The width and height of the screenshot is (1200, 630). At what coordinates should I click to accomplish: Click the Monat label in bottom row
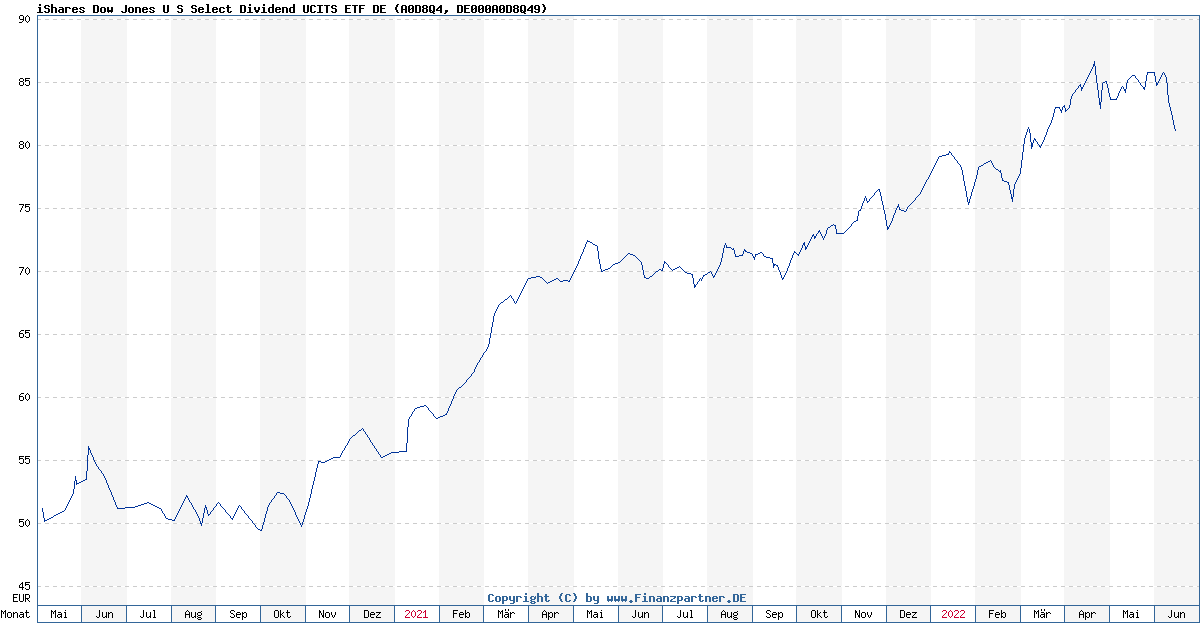[16, 614]
